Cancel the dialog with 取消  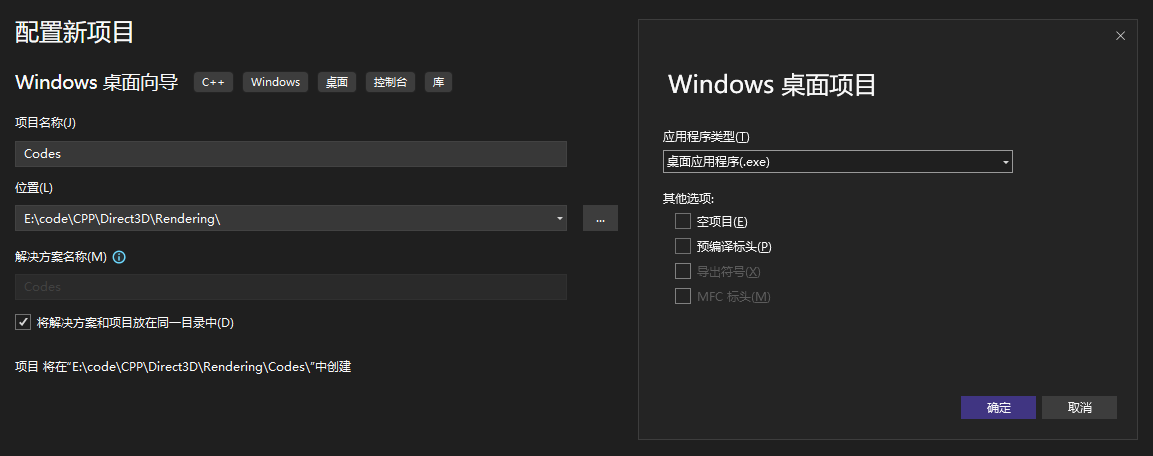[1079, 408]
